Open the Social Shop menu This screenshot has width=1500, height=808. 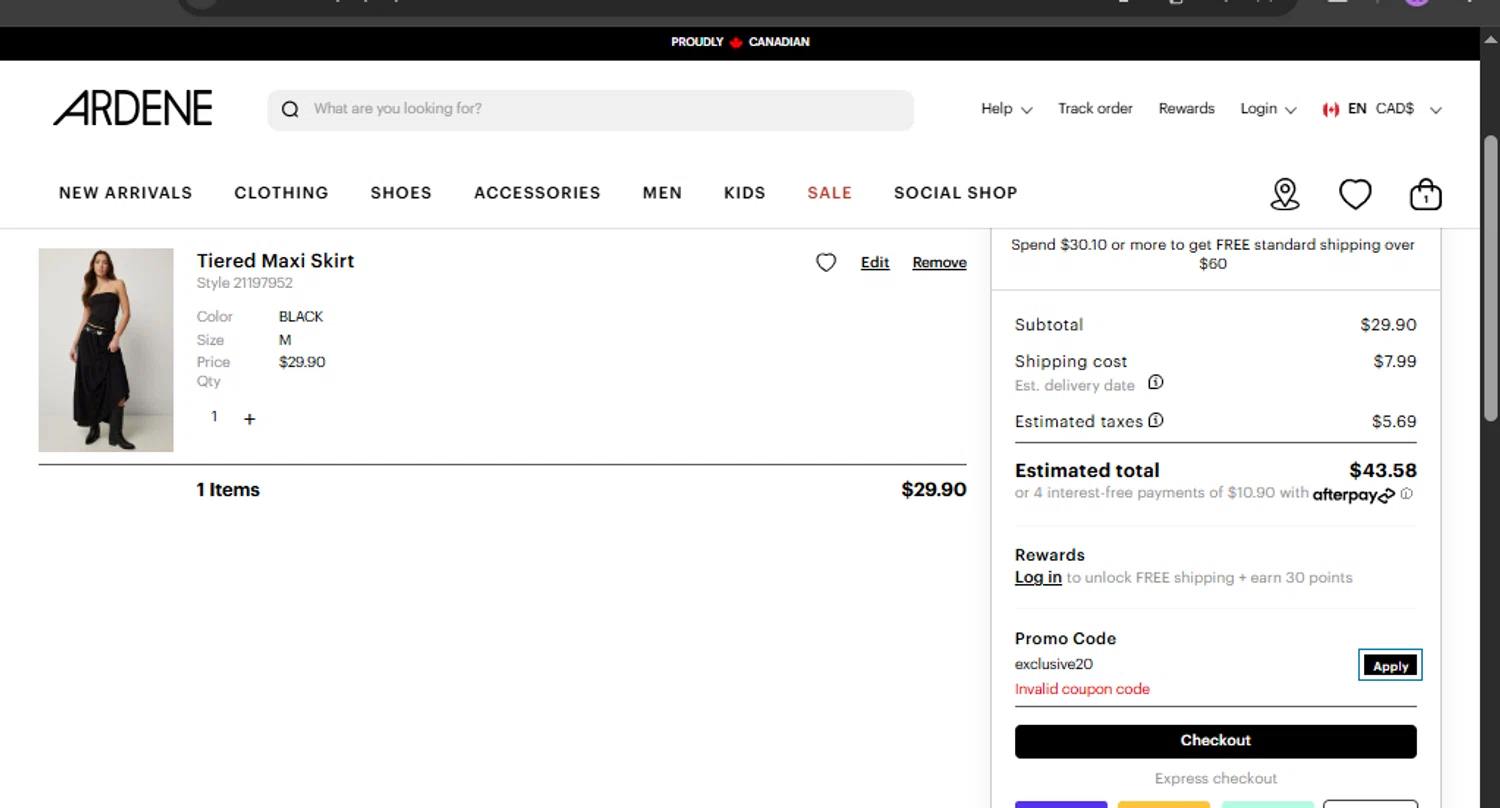click(x=955, y=193)
